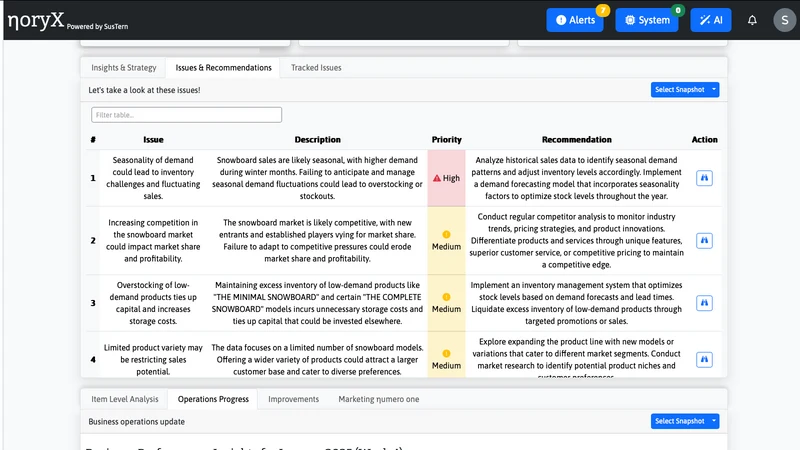Screen dimensions: 800x450
Task: Select Issues & Recommendations tab
Action: point(223,68)
